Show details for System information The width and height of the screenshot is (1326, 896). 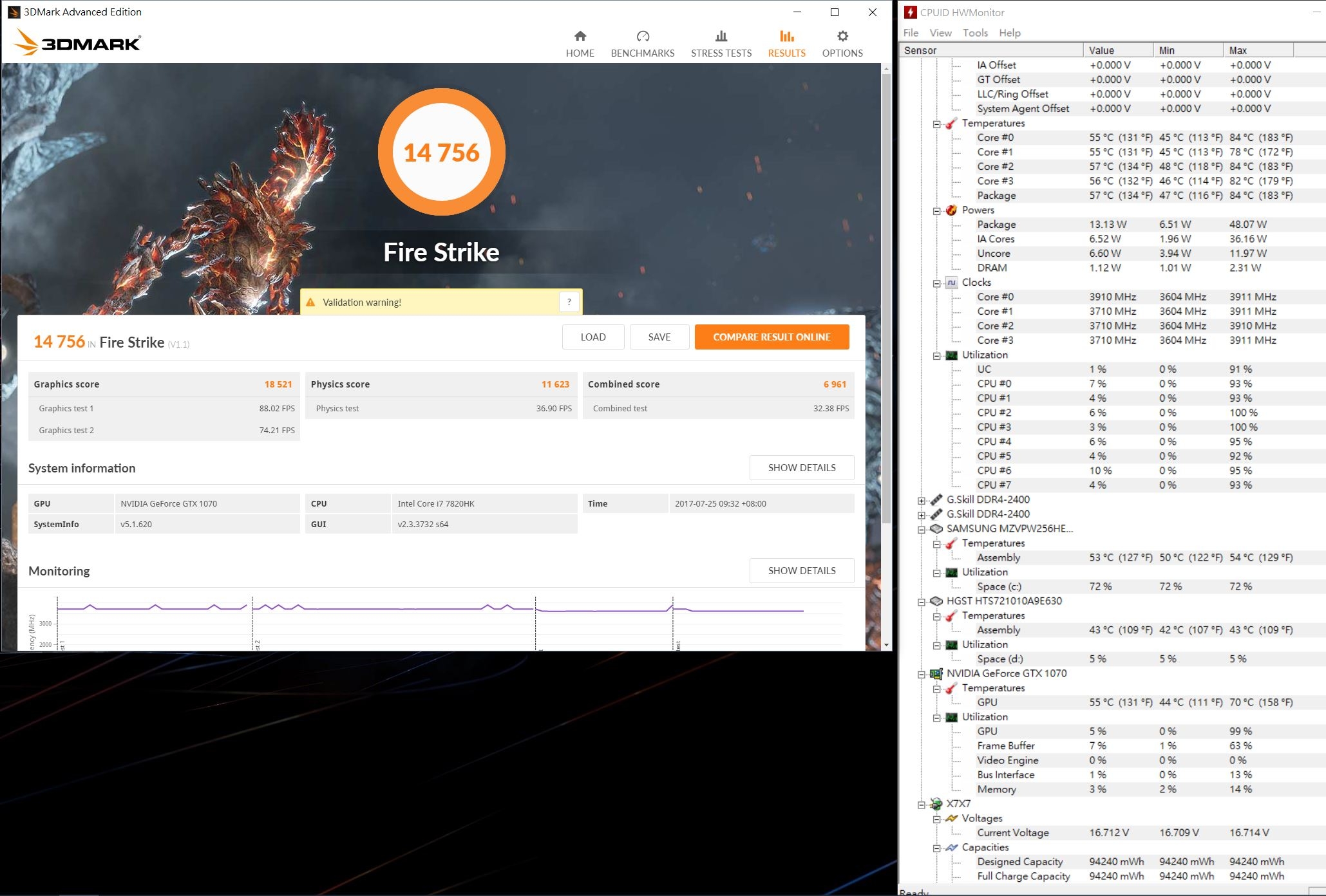802,467
